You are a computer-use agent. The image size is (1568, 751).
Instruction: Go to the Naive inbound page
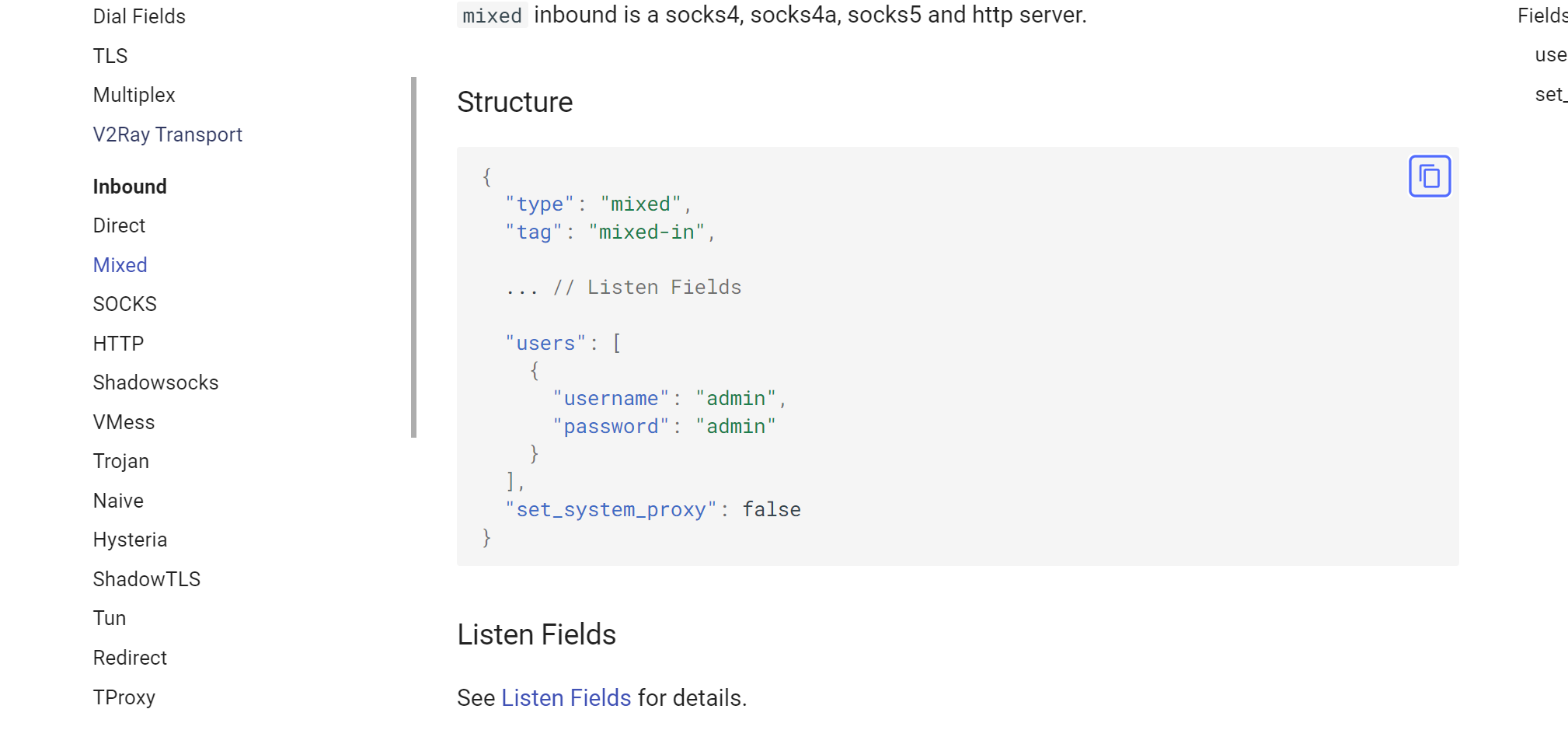118,500
